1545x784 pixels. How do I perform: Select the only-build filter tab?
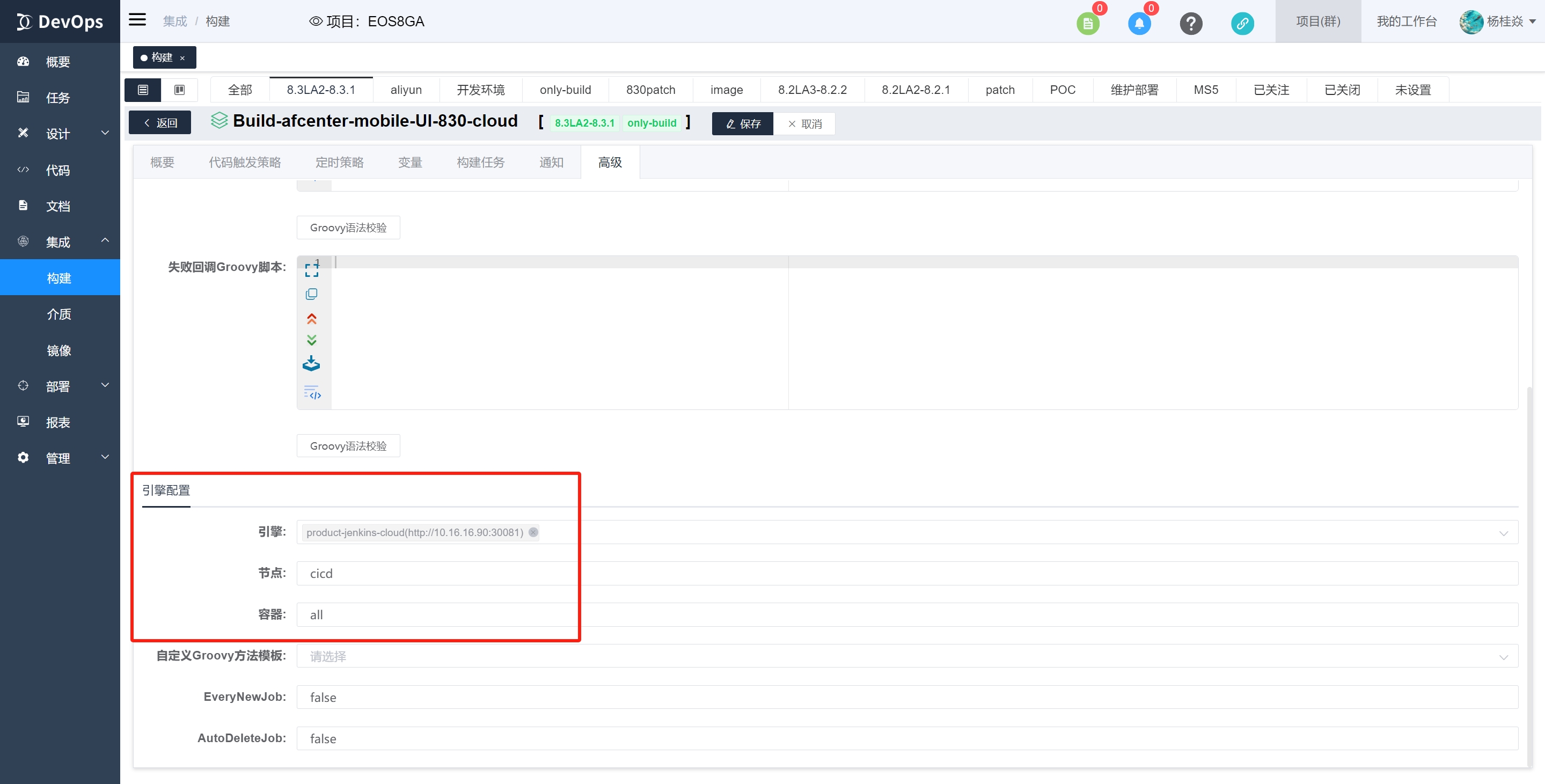[x=565, y=90]
